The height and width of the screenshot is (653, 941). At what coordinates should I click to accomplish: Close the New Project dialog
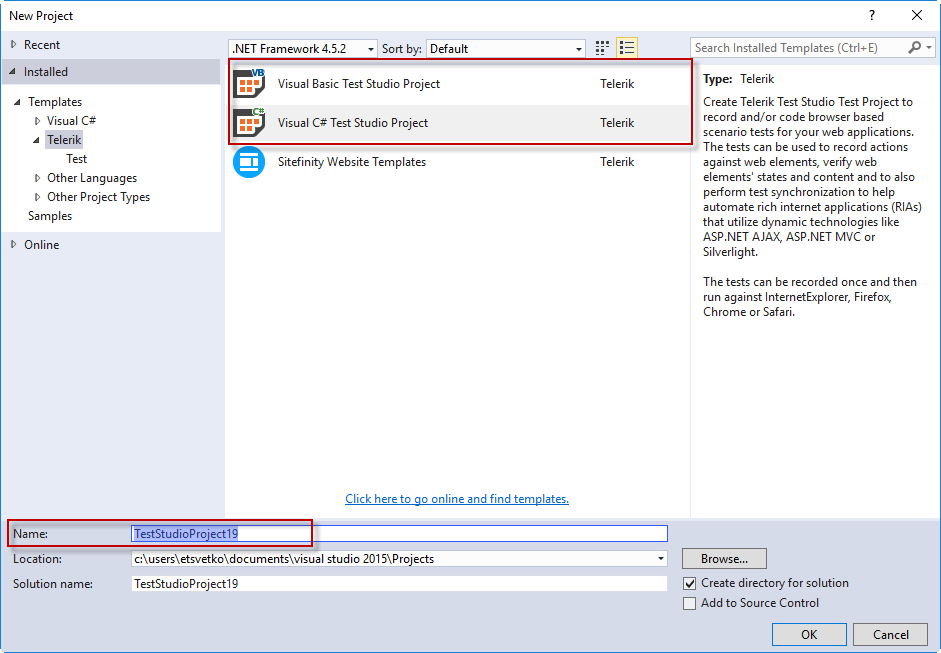[x=917, y=16]
